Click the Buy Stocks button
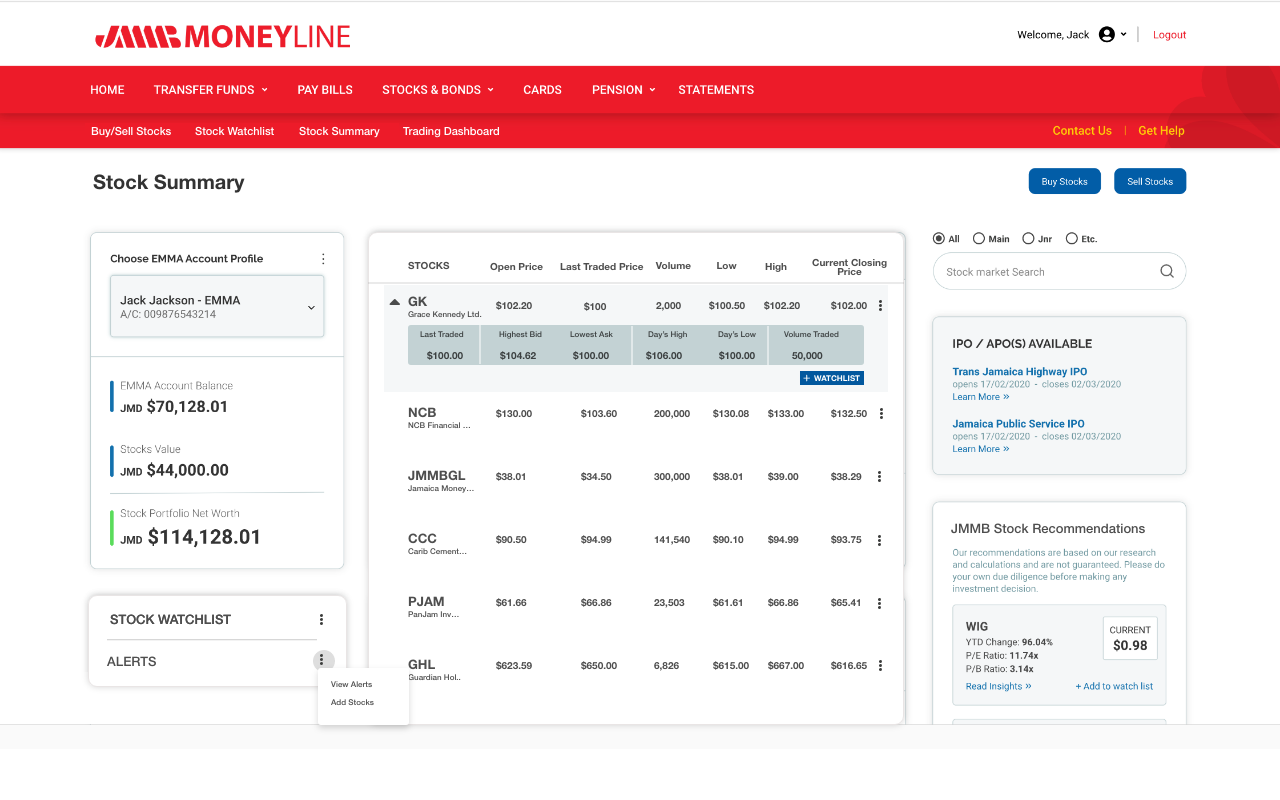The width and height of the screenshot is (1280, 800). [1064, 181]
